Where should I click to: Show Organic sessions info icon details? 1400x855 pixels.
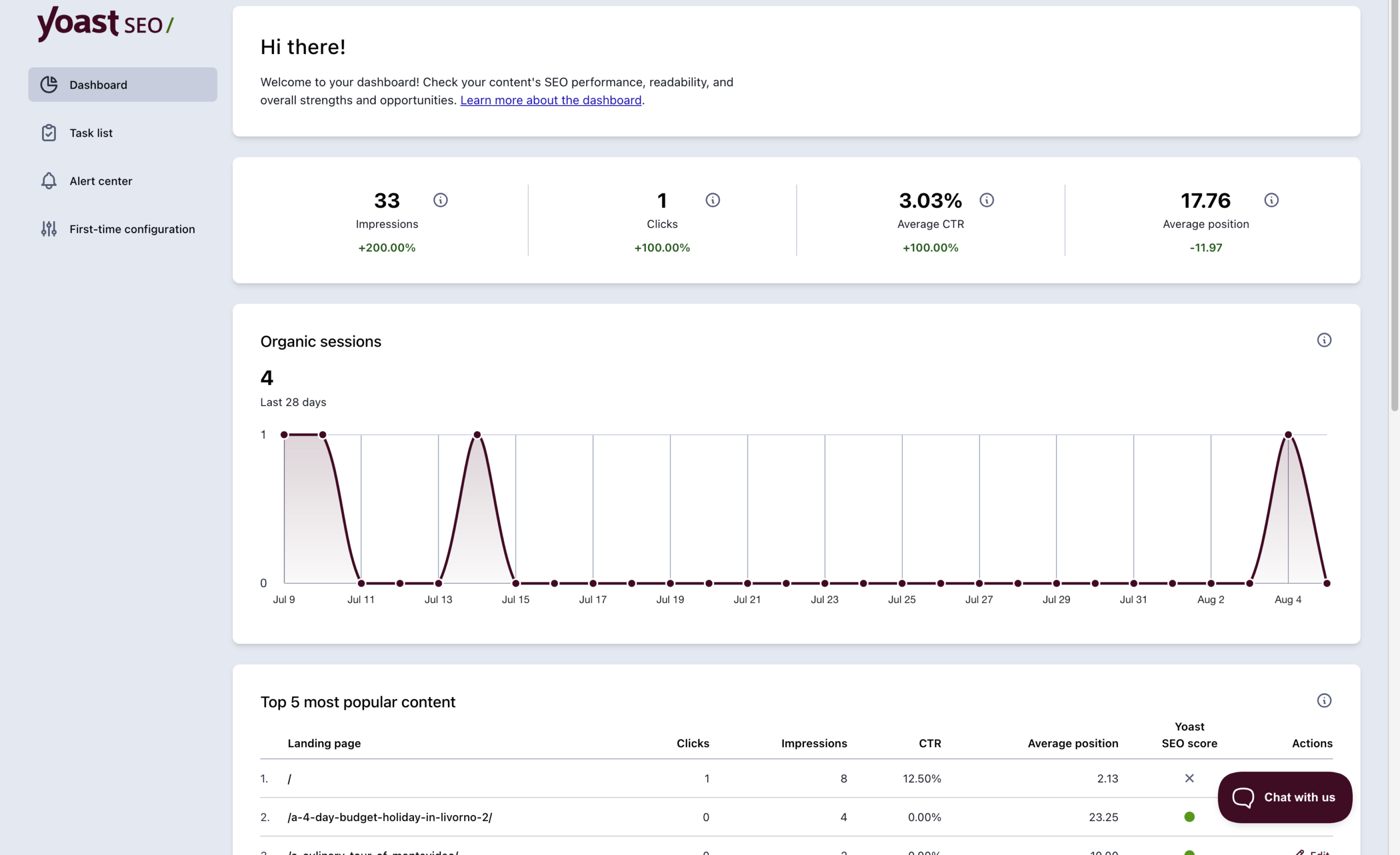1324,340
